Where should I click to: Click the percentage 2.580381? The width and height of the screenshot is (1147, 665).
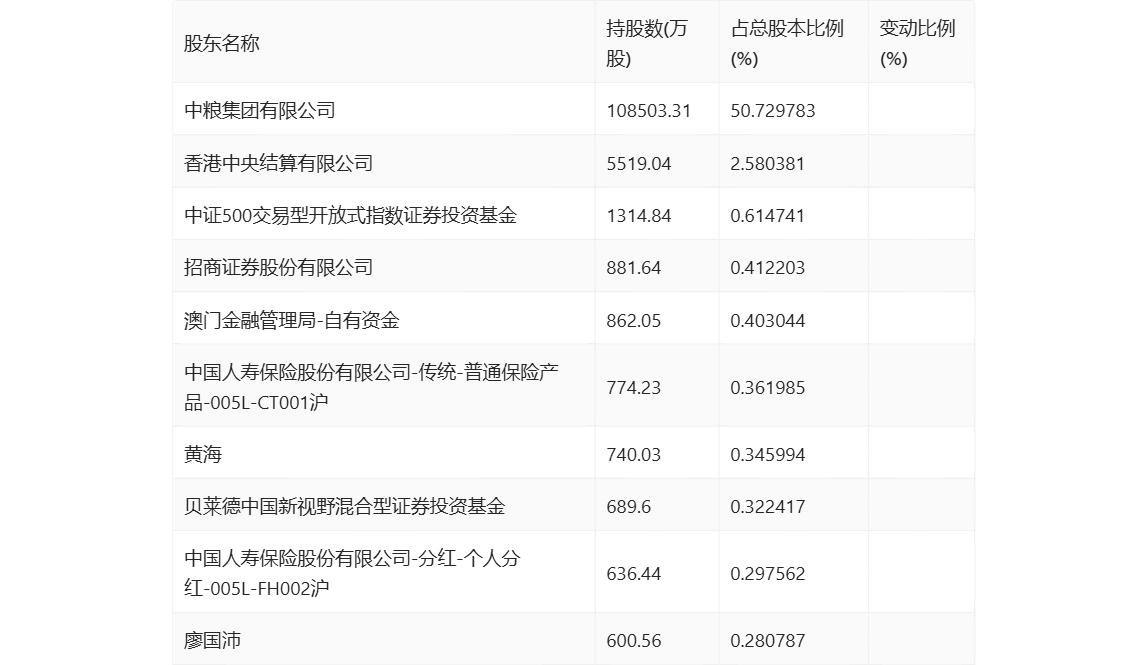(x=767, y=163)
